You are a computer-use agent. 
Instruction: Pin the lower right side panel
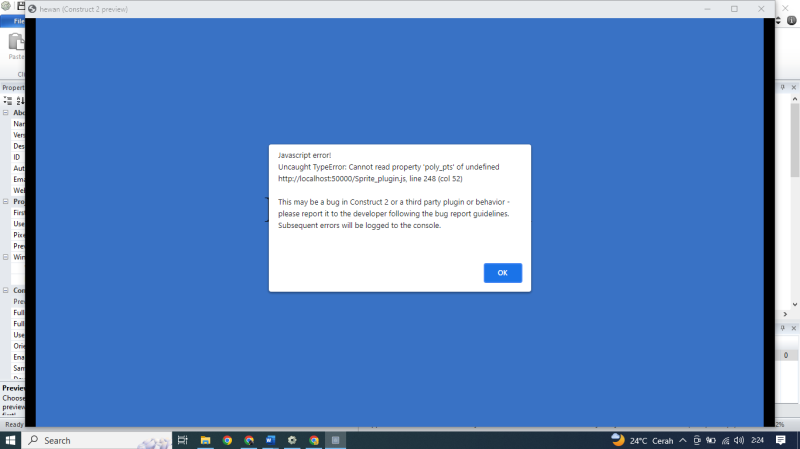tap(783, 328)
